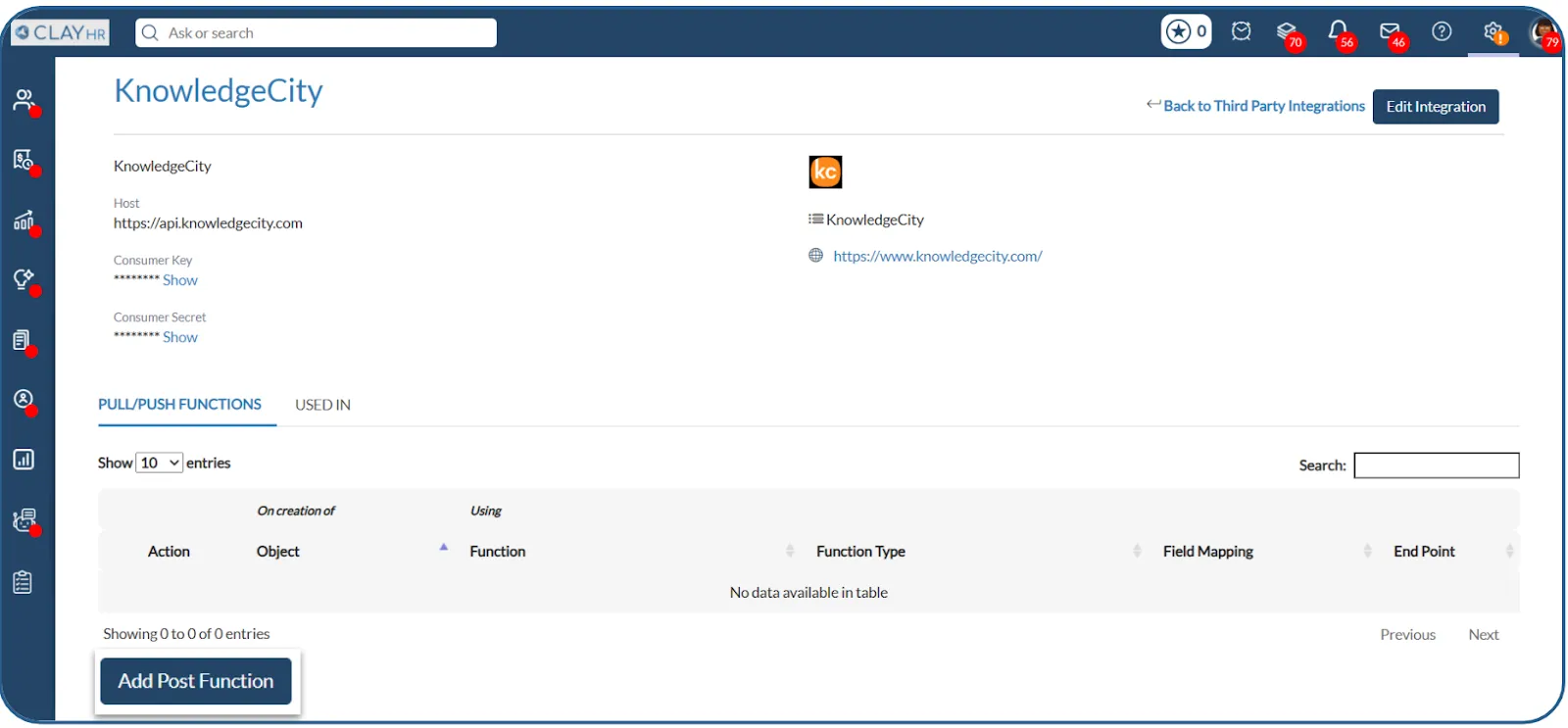Click the Previous pagination button
Viewport: 1568px width, 728px height.
(x=1407, y=635)
